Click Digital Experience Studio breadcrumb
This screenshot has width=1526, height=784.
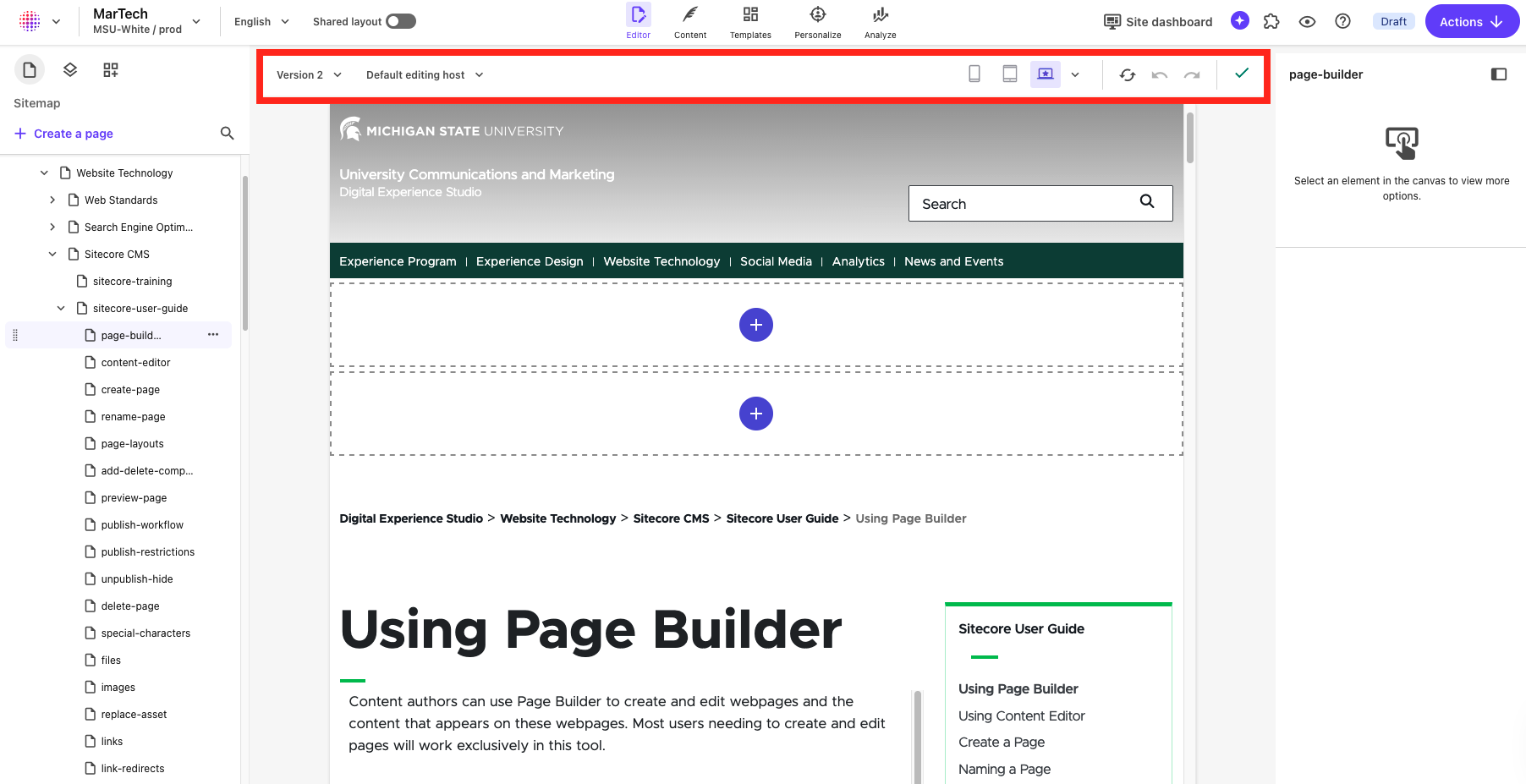[411, 518]
